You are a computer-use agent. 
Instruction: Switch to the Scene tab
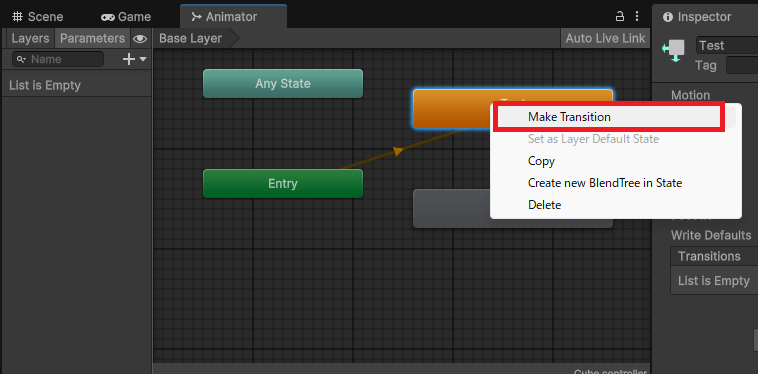pyautogui.click(x=38, y=17)
